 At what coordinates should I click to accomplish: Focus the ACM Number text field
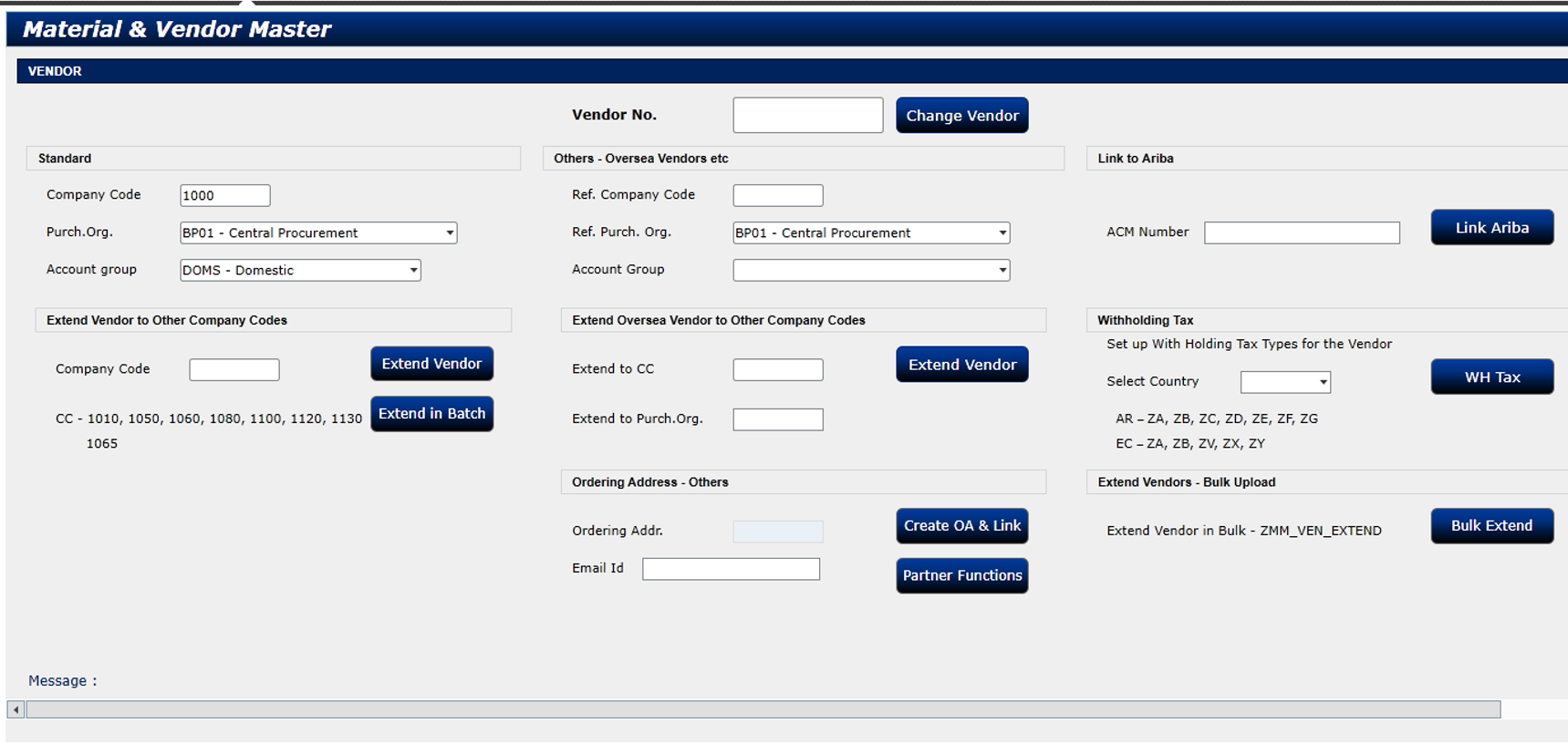(1301, 233)
